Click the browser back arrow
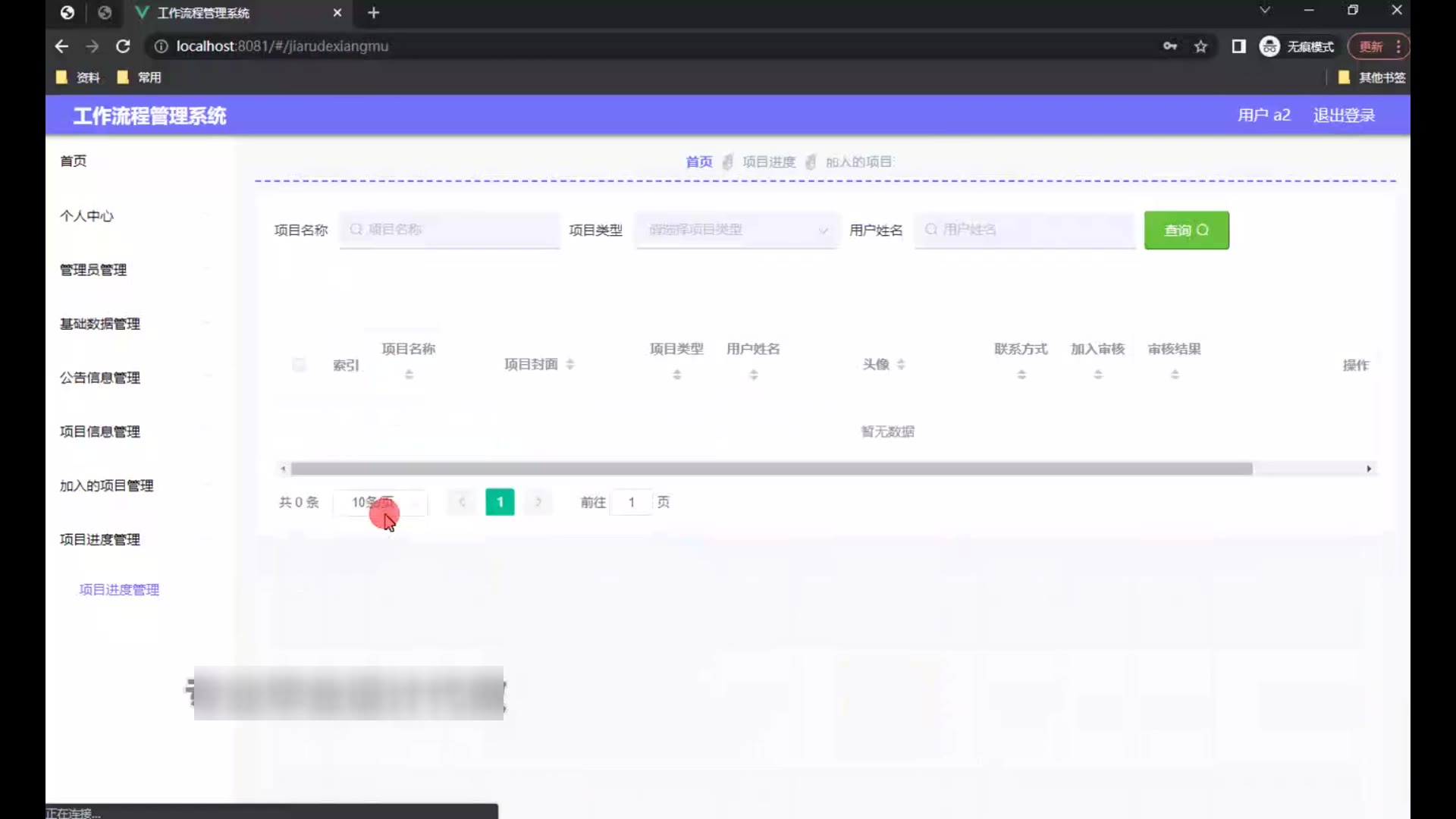The width and height of the screenshot is (1456, 819). (x=62, y=46)
